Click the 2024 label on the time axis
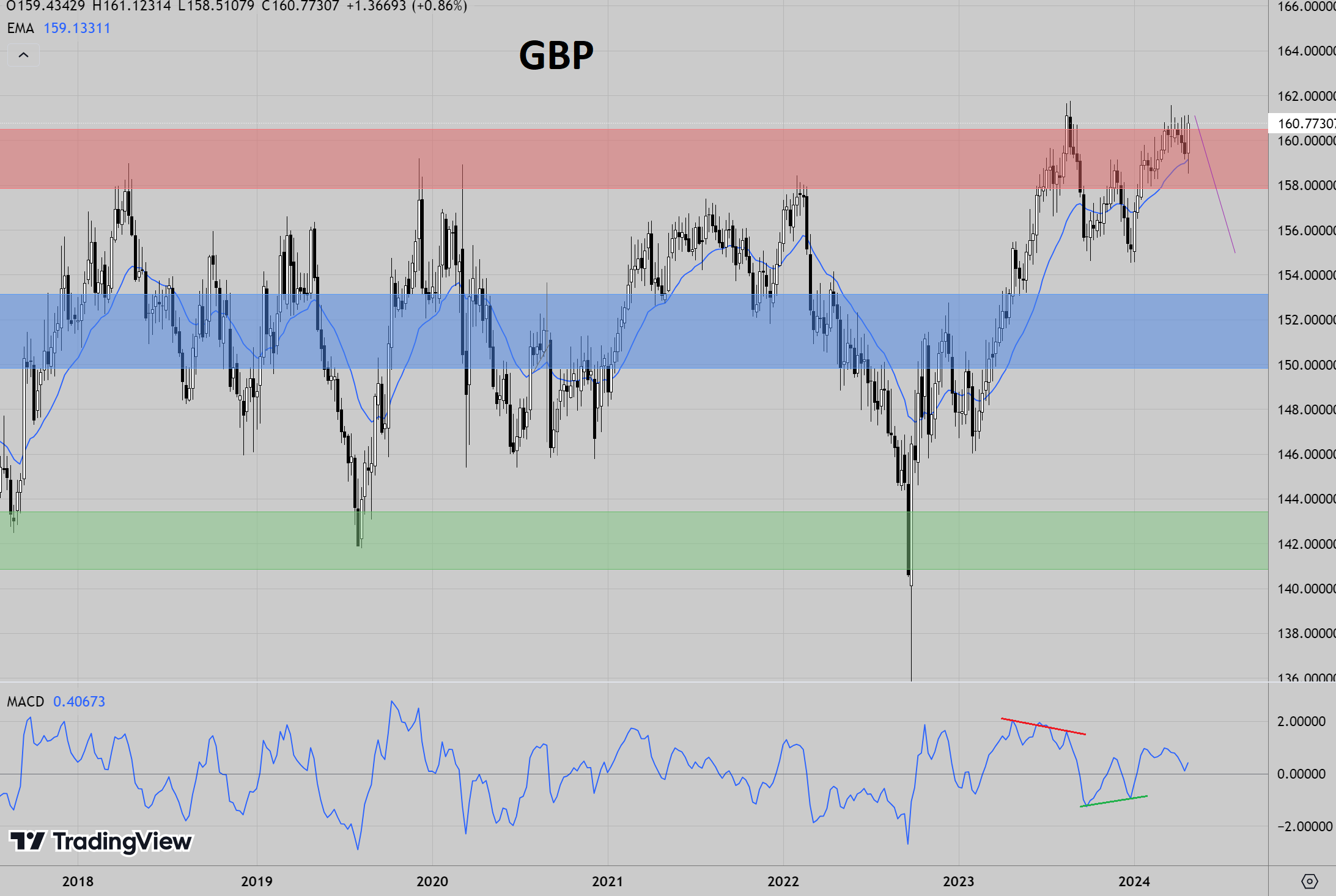 point(1134,881)
